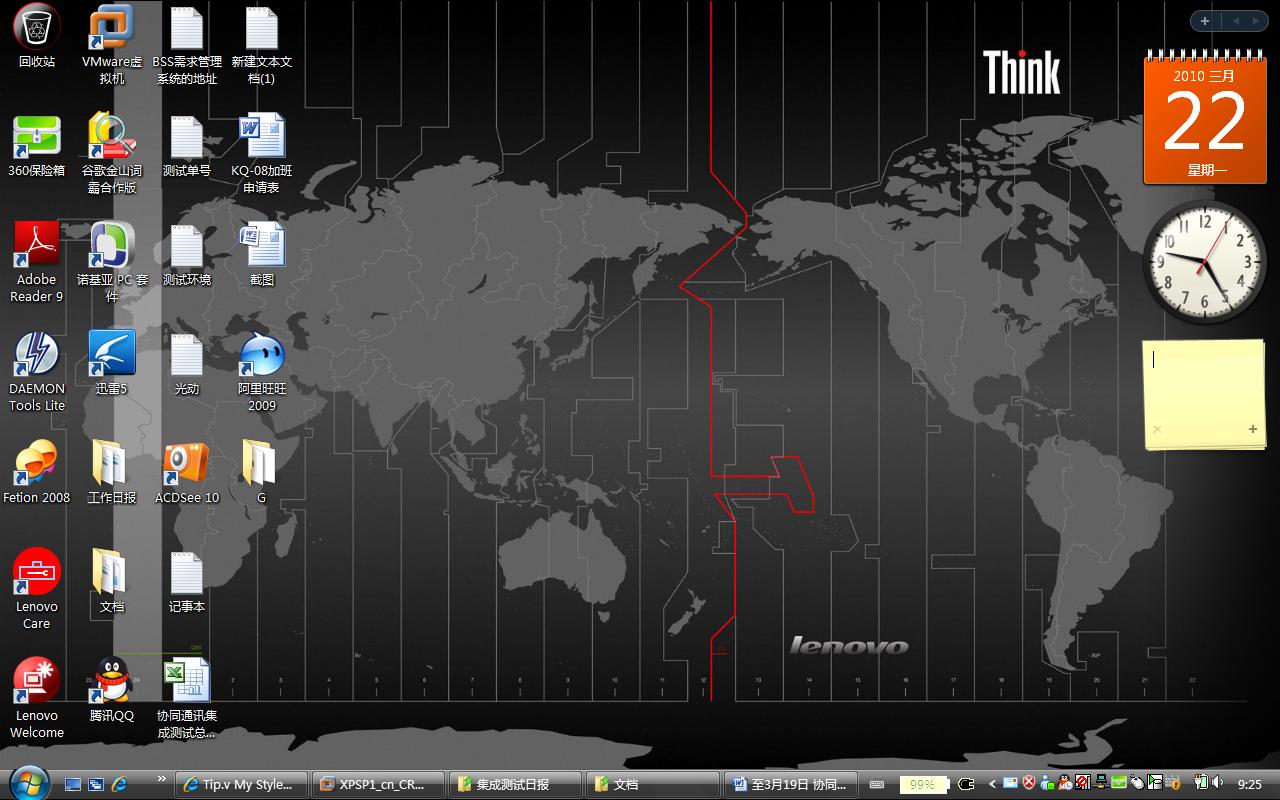Click the sidebar calendar gadget showing 22
The height and width of the screenshot is (800, 1280).
coord(1204,118)
